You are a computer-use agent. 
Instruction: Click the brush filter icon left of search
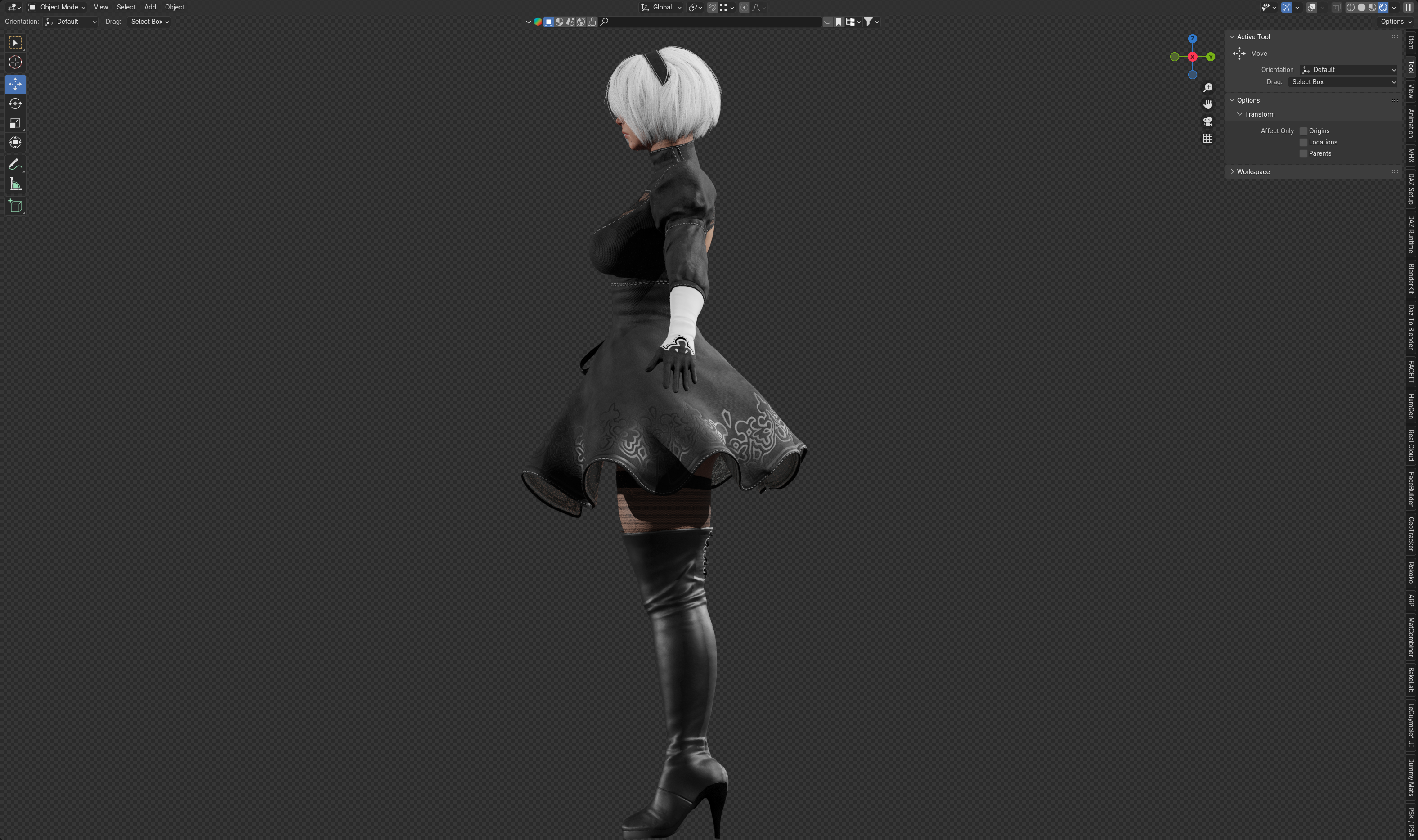[x=592, y=22]
